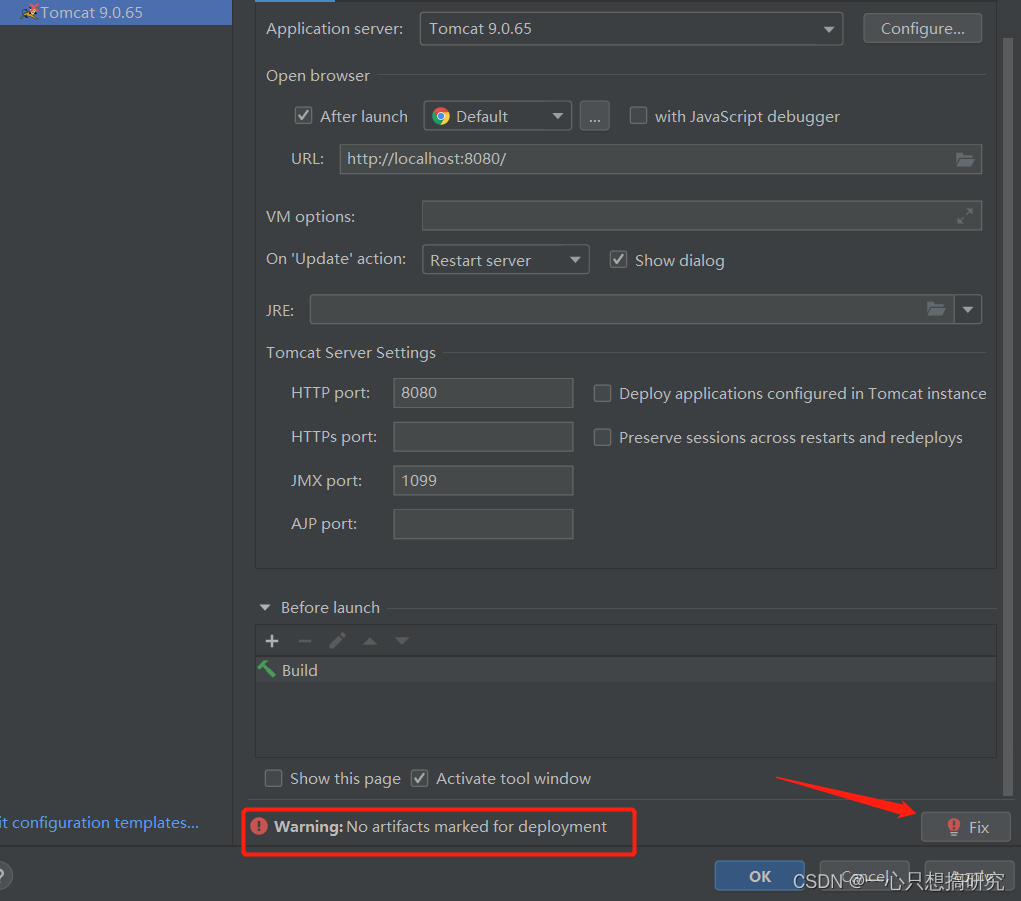
Task: Select the edit pencil icon under Before launch
Action: click(337, 640)
